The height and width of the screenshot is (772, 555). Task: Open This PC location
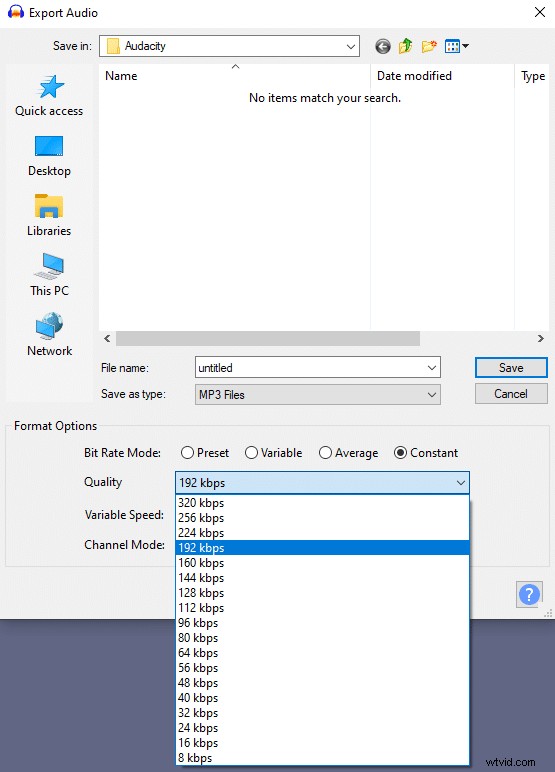pos(49,275)
